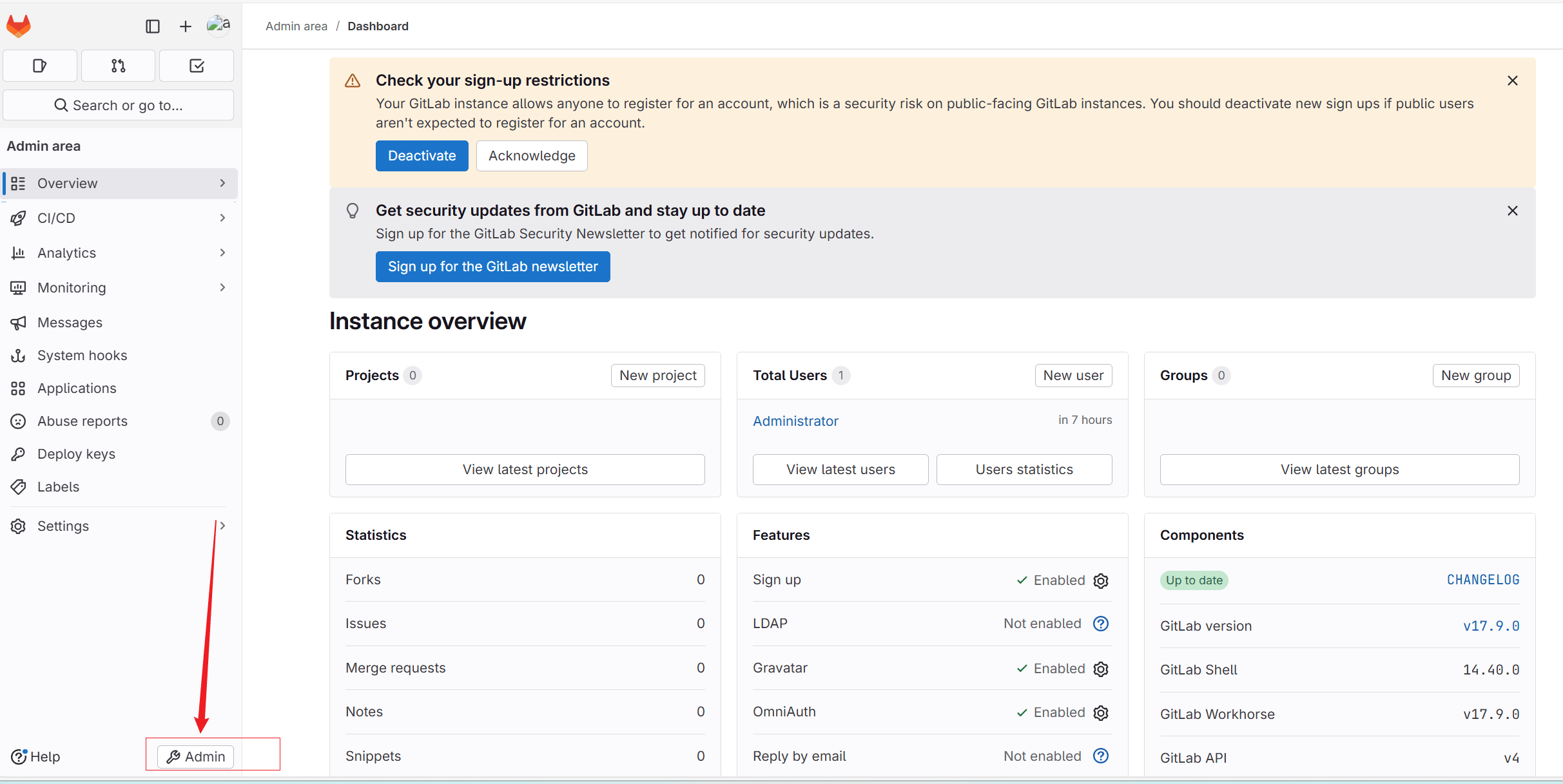This screenshot has height=784, width=1563.
Task: Open OmniAuth settings gear icon
Action: (1101, 712)
